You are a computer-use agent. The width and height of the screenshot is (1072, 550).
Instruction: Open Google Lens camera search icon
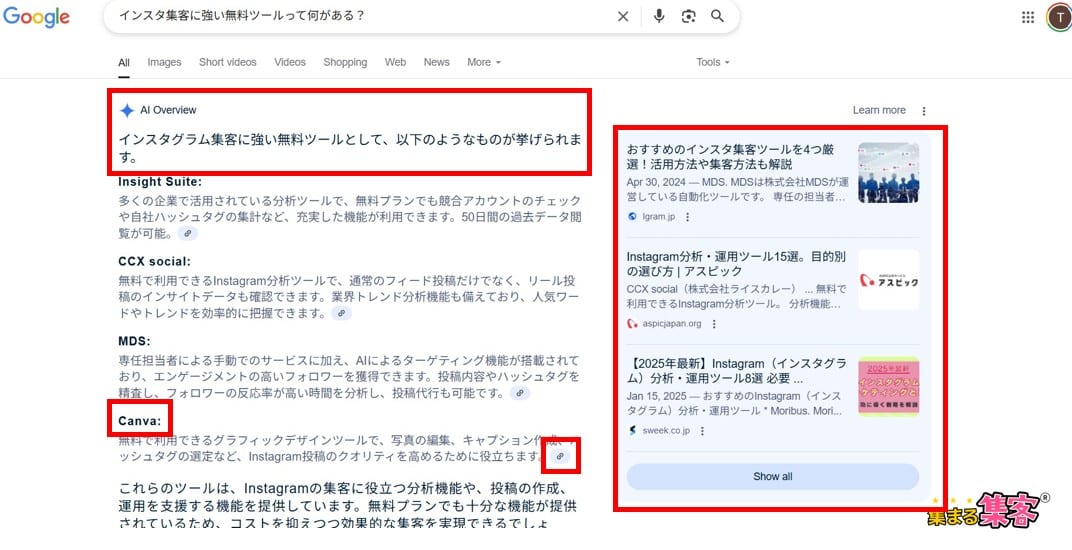(x=688, y=16)
